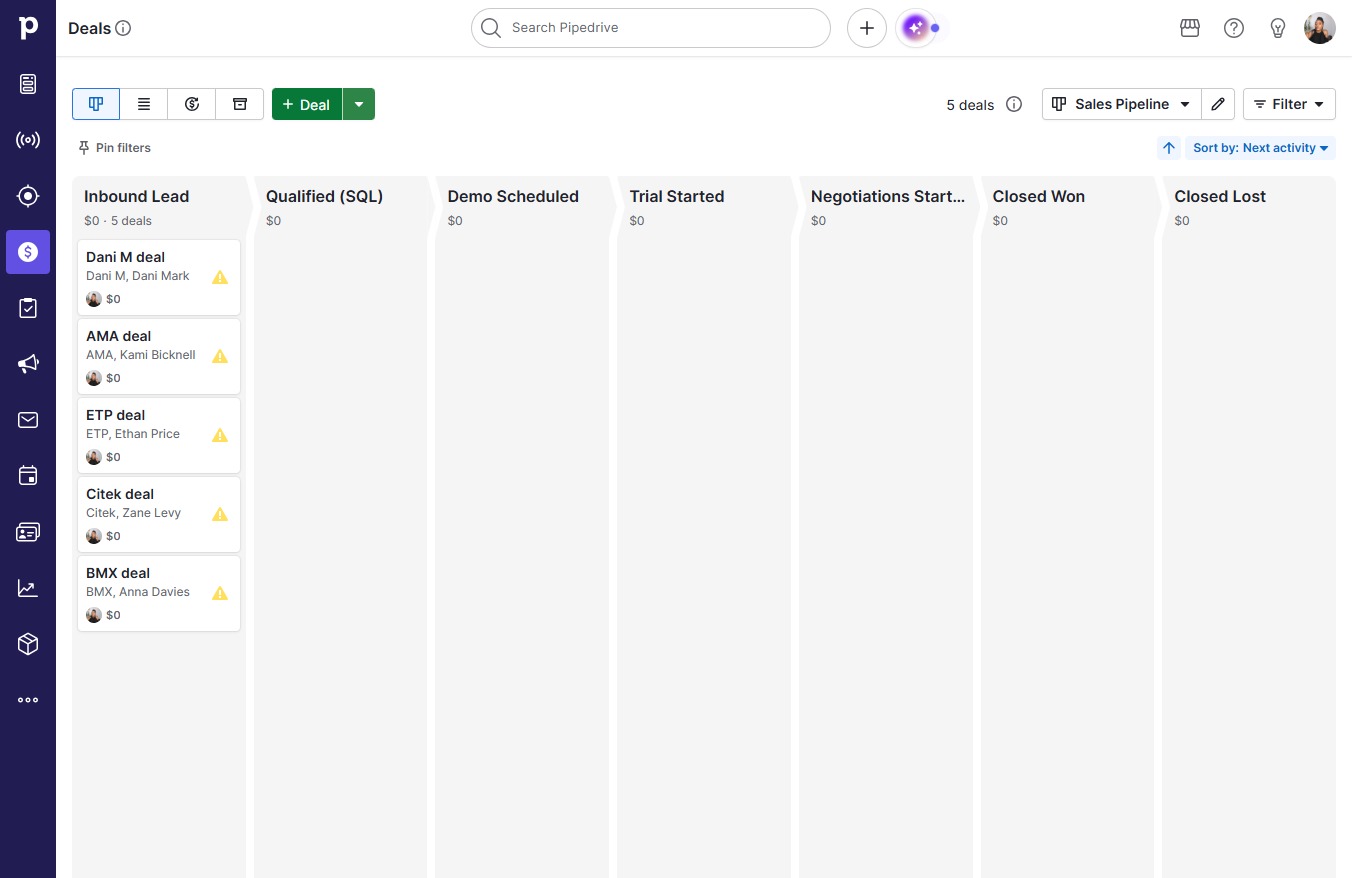
Task: Open the Deals dollar icon in the sidebar
Action: tap(28, 252)
